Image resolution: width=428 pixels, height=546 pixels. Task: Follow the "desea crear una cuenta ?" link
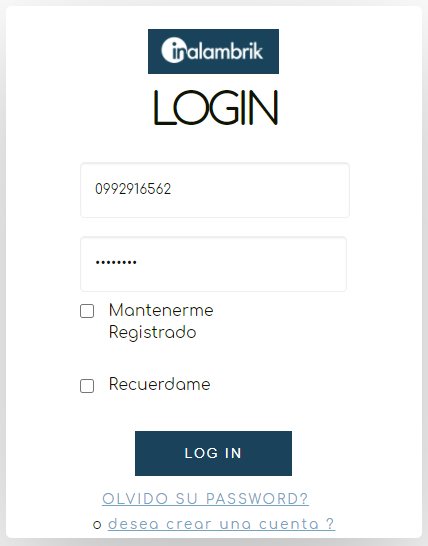click(221, 524)
